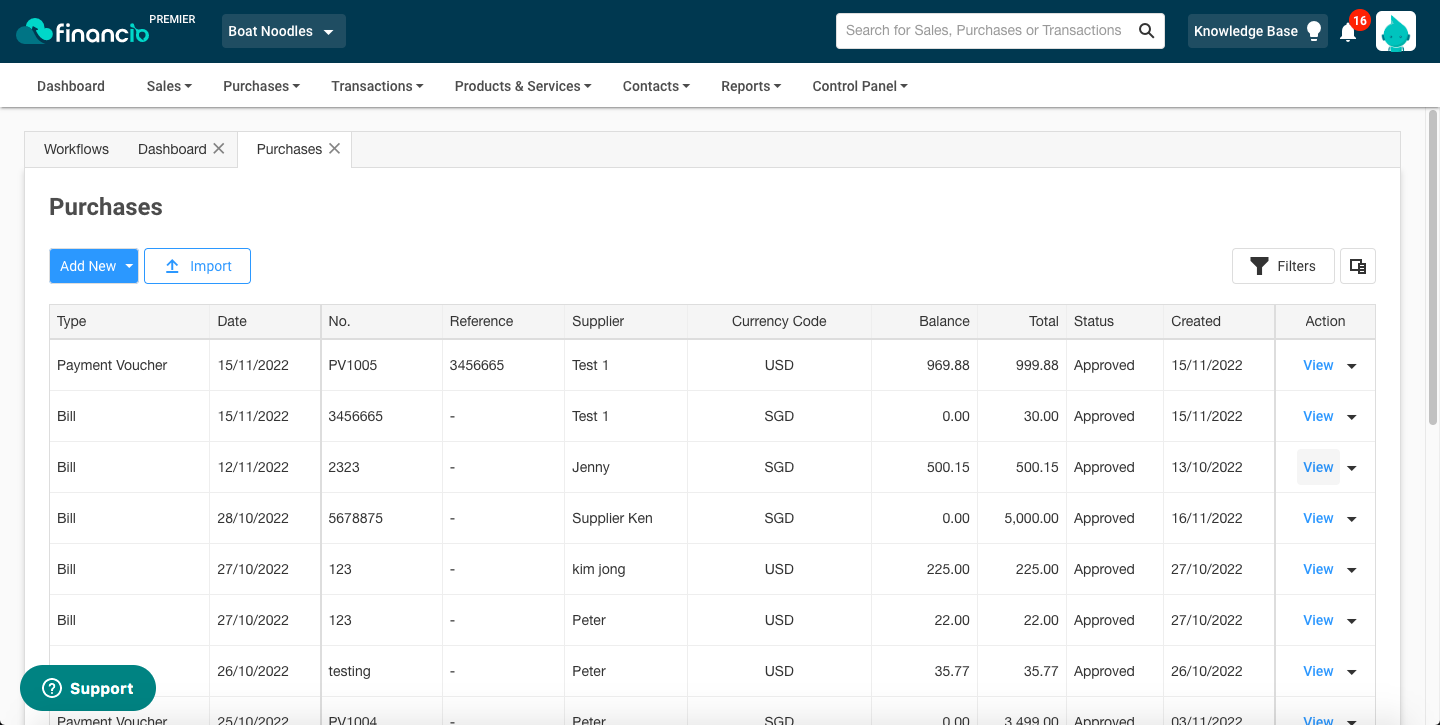Click the Knowledge Base lightbulb button
1440x725 pixels.
(x=1258, y=31)
